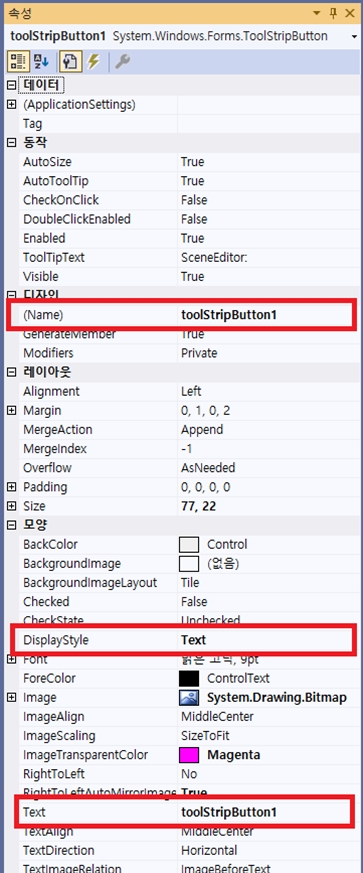The image size is (363, 873).
Task: Open the panel window position arrow
Action: (x=316, y=13)
